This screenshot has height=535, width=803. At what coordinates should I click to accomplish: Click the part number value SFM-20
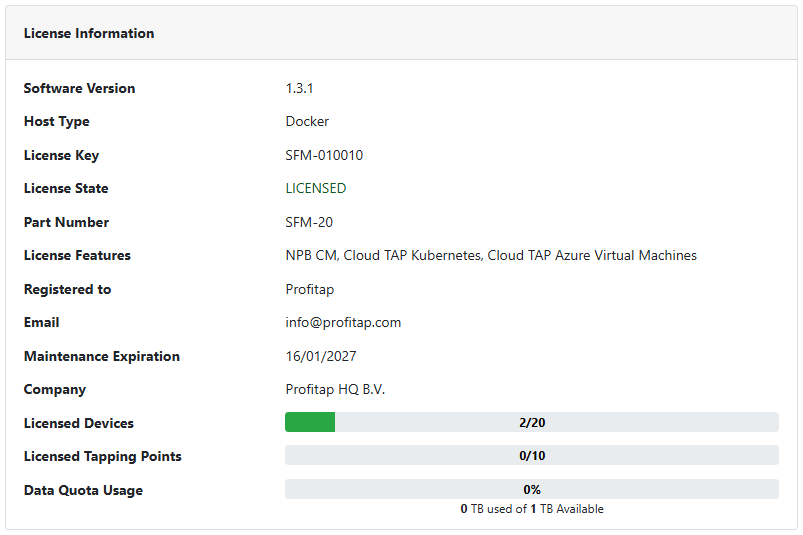309,222
